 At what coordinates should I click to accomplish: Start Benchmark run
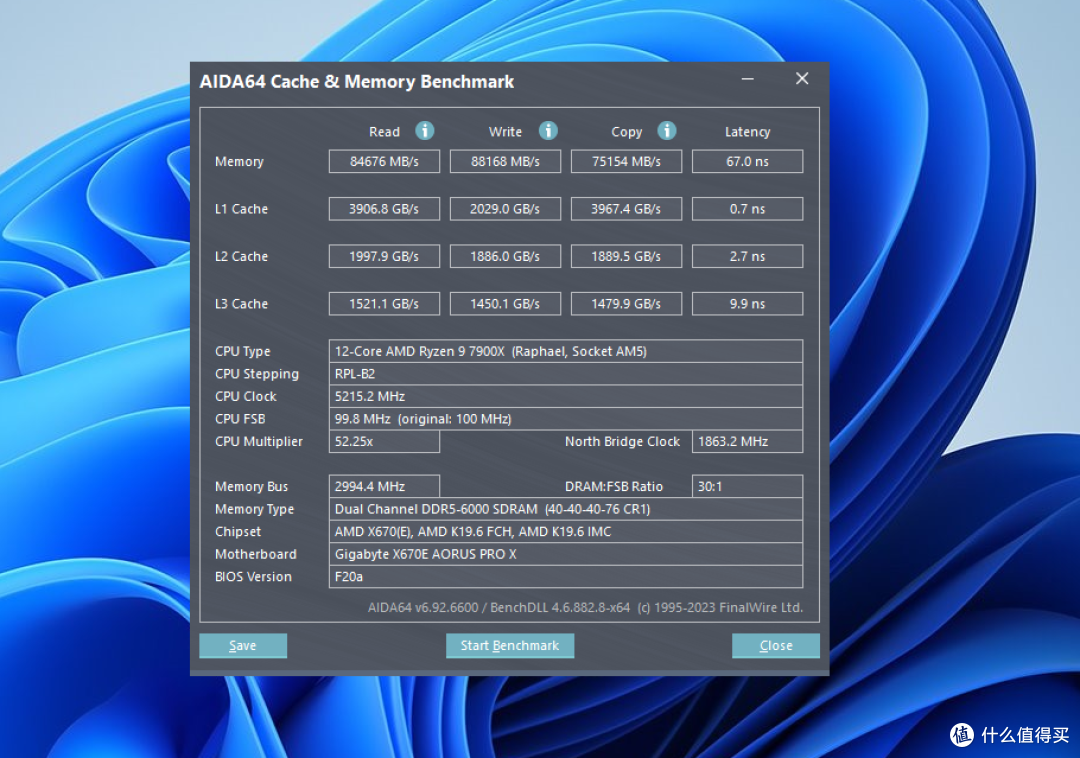510,646
